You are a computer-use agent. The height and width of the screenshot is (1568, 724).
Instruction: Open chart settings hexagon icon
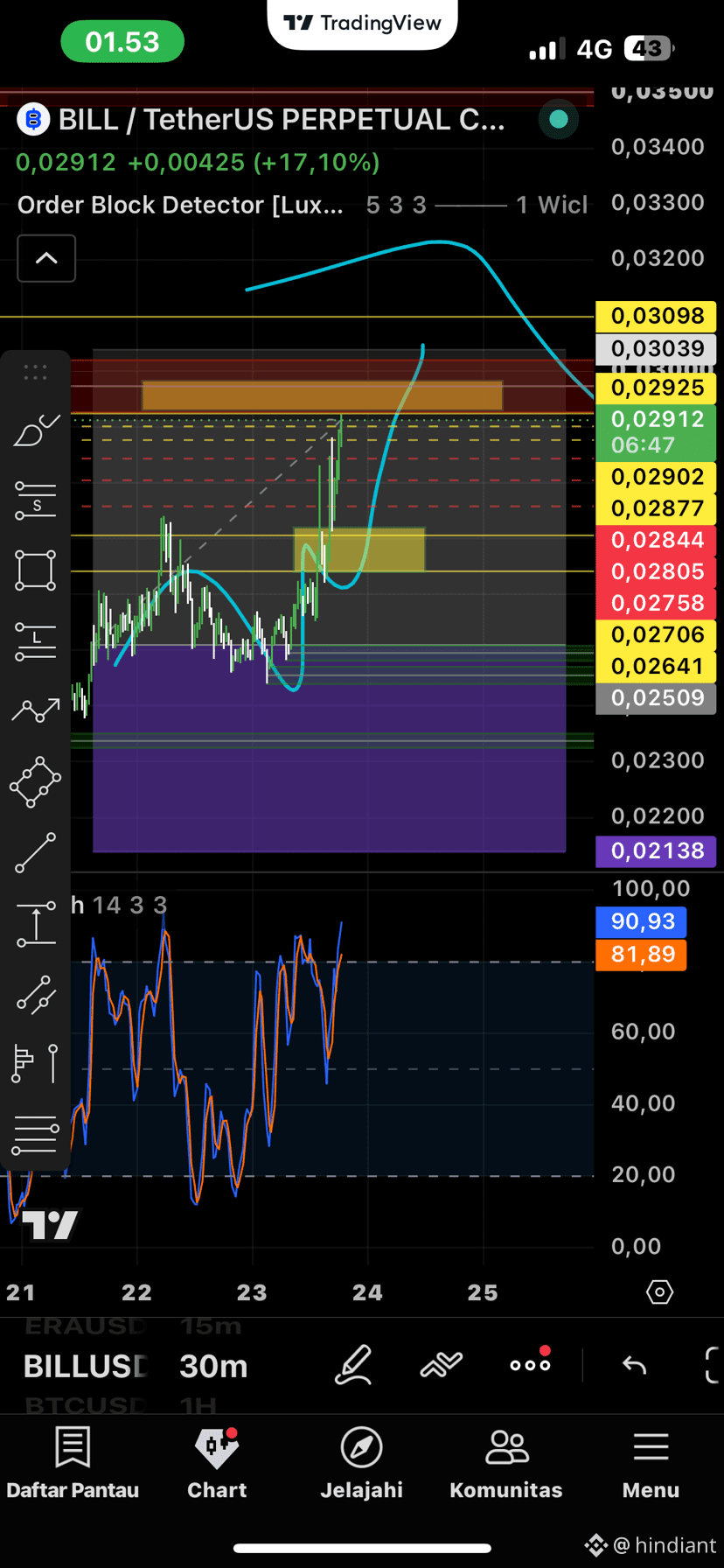[x=660, y=1292]
